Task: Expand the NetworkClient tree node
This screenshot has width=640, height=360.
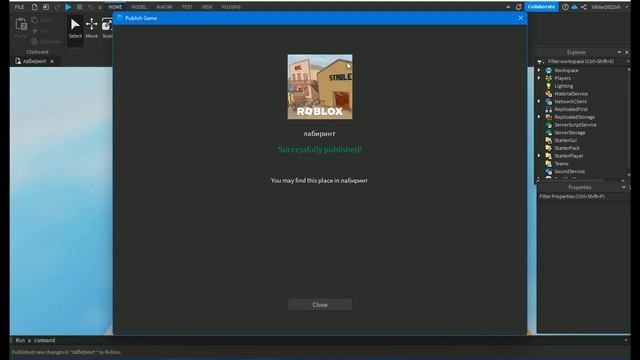Action: click(539, 101)
